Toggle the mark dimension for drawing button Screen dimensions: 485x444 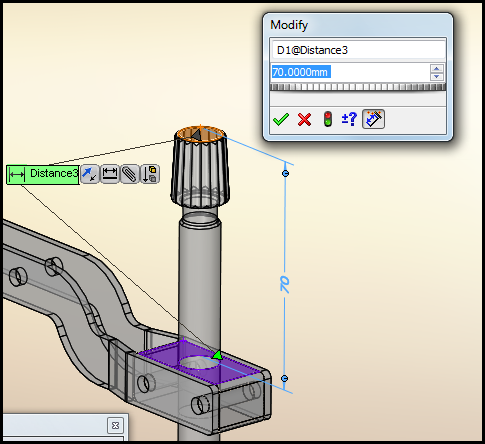coord(373,119)
